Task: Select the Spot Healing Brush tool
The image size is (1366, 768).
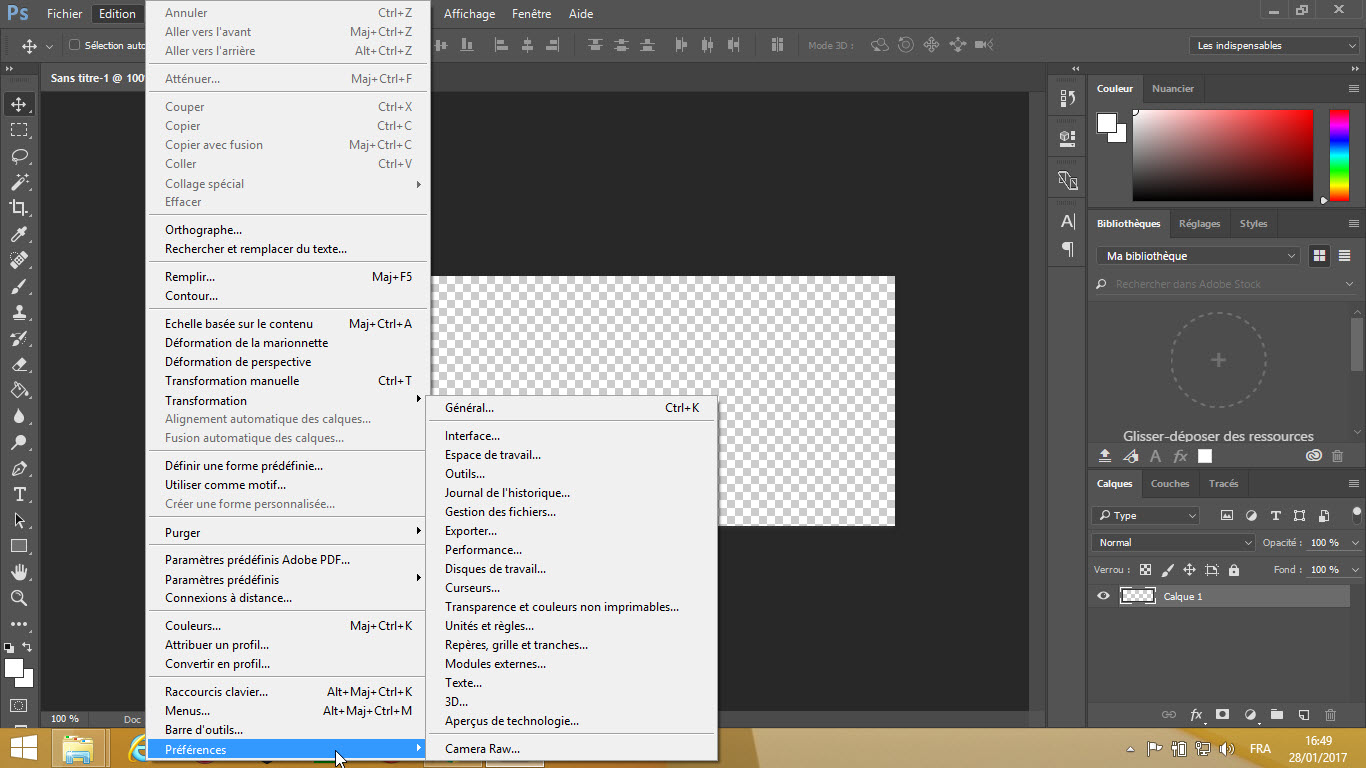Action: pos(19,260)
